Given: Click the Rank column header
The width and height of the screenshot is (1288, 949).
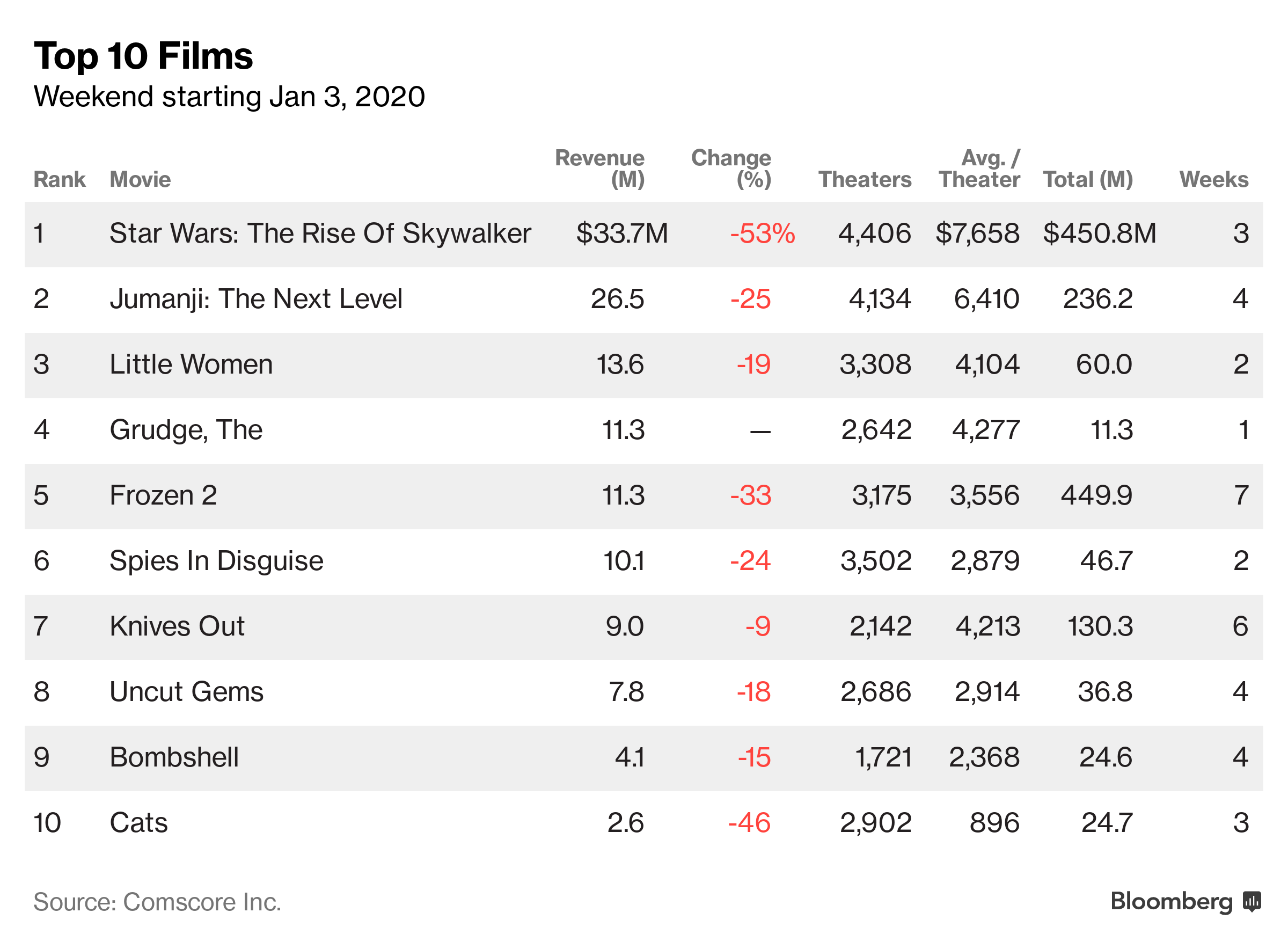Looking at the screenshot, I should pyautogui.click(x=59, y=179).
